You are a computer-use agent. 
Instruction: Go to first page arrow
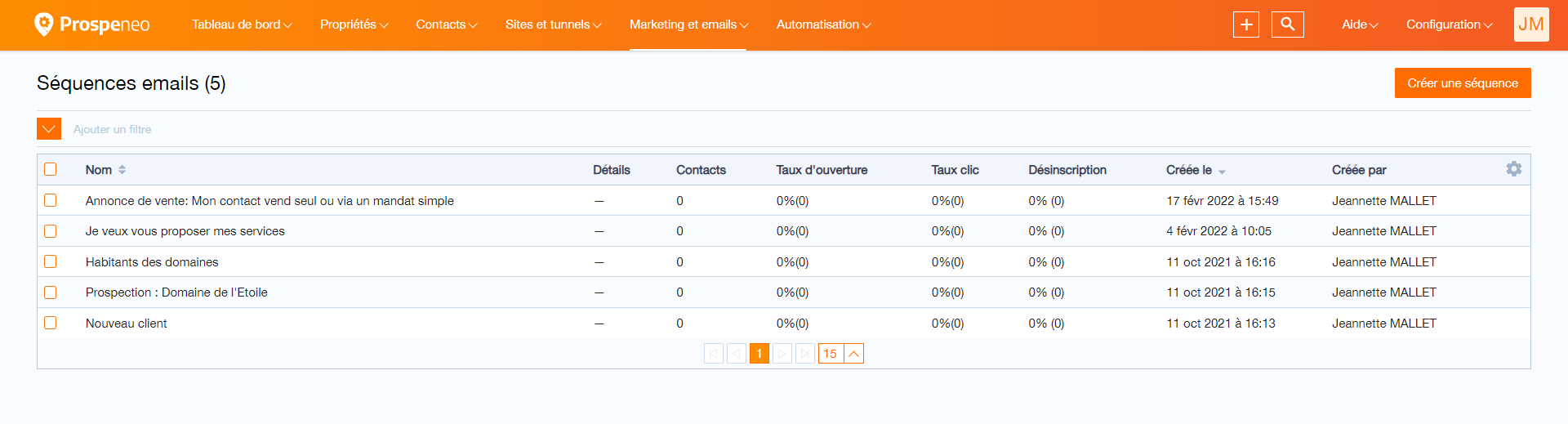click(714, 354)
